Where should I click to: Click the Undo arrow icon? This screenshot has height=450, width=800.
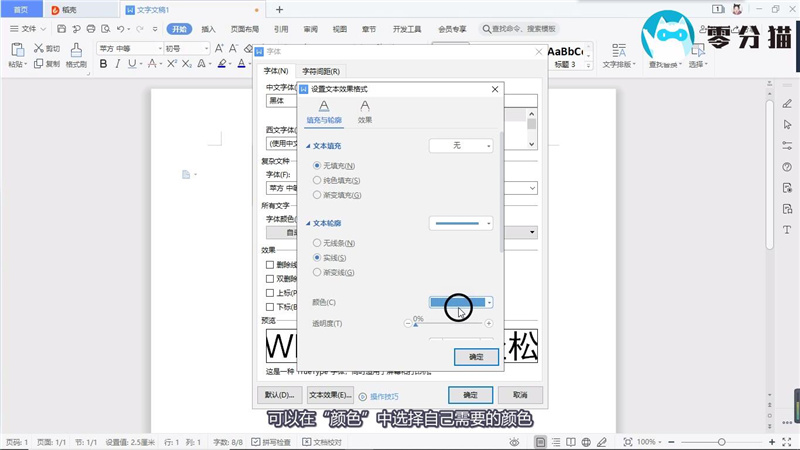tap(120, 29)
